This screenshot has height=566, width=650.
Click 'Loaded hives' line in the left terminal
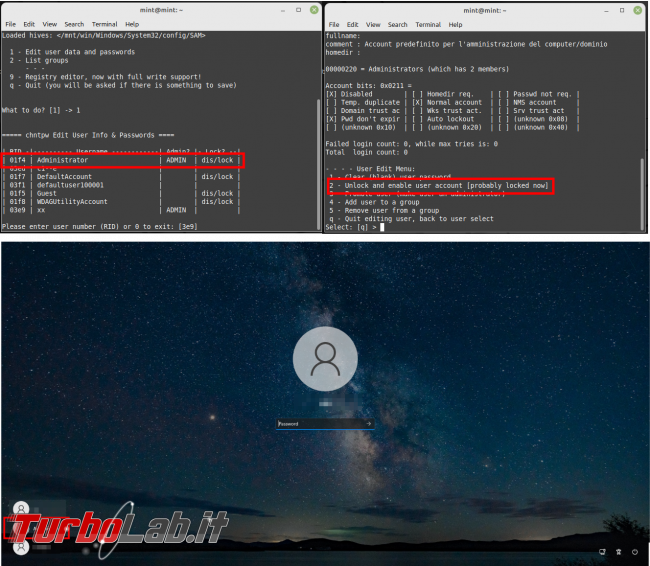(x=104, y=35)
